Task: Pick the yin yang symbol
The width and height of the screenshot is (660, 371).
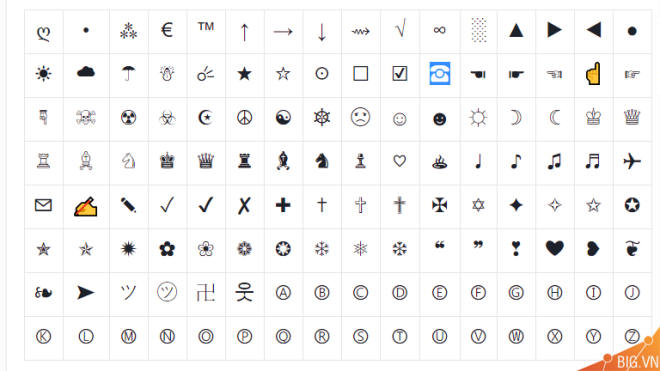Action: click(x=283, y=117)
